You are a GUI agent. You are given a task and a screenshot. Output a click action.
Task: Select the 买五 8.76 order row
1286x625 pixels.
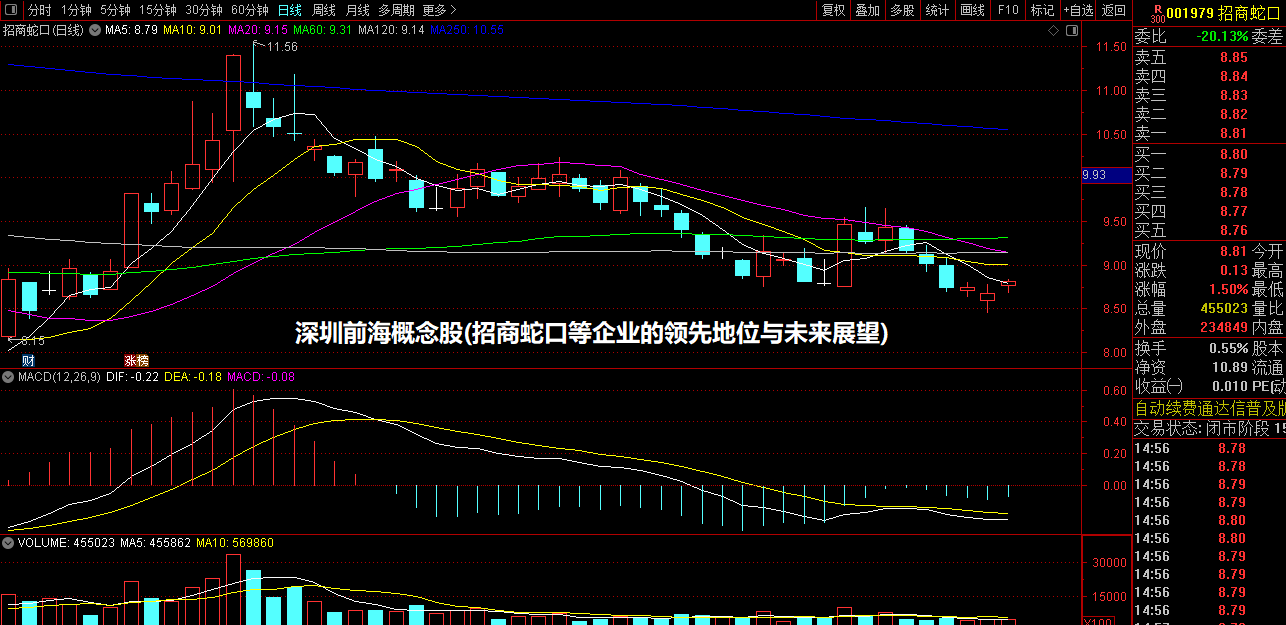[x=1208, y=230]
